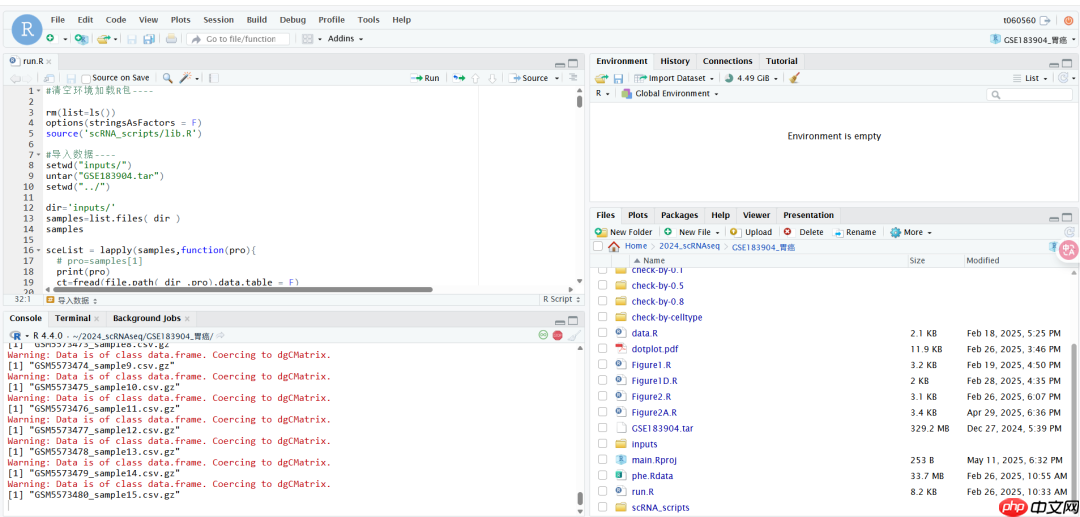Click the save workspace icon in Environment
The width and height of the screenshot is (1080, 517).
[618, 78]
